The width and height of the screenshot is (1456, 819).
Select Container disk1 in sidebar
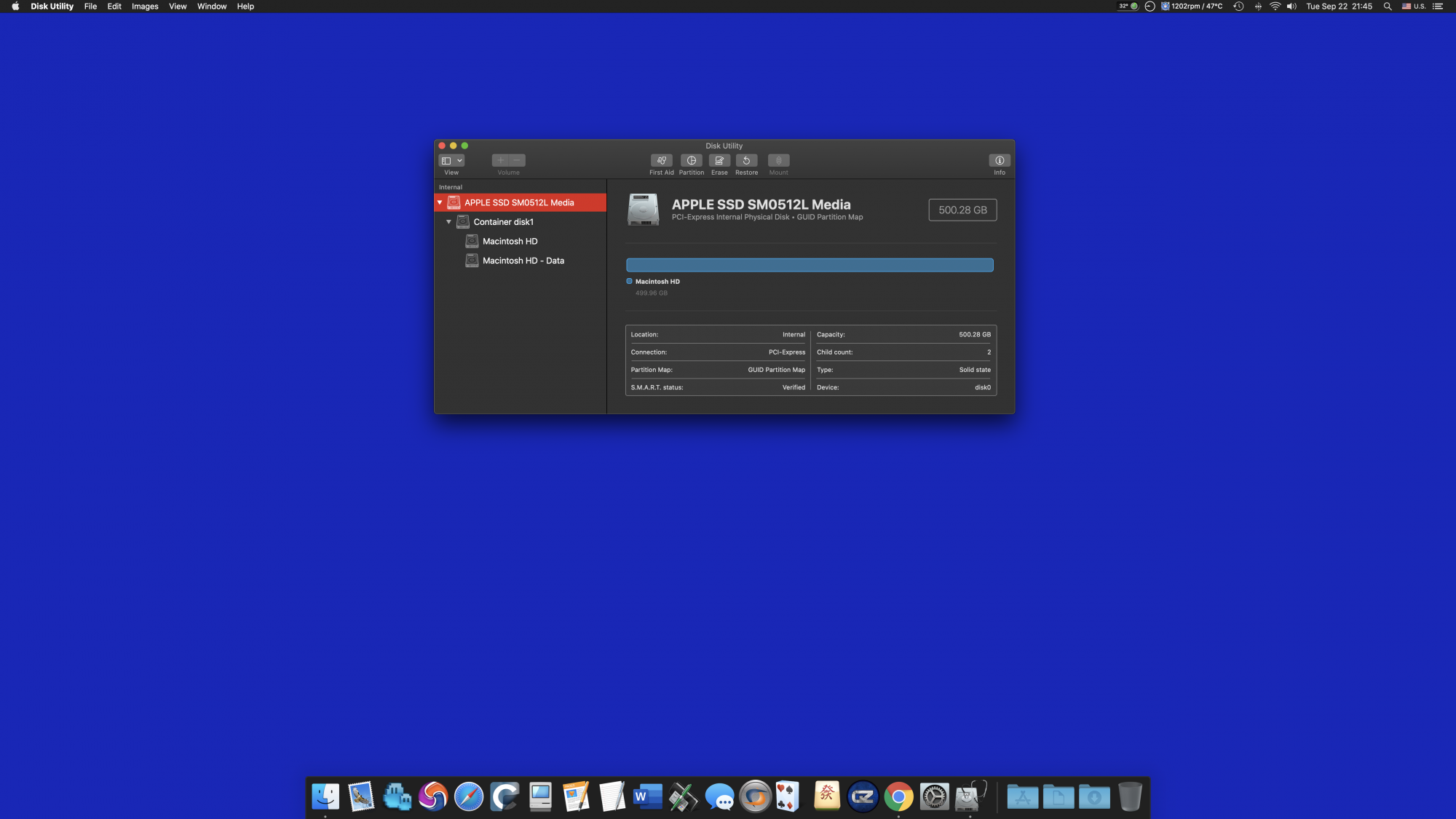(503, 222)
